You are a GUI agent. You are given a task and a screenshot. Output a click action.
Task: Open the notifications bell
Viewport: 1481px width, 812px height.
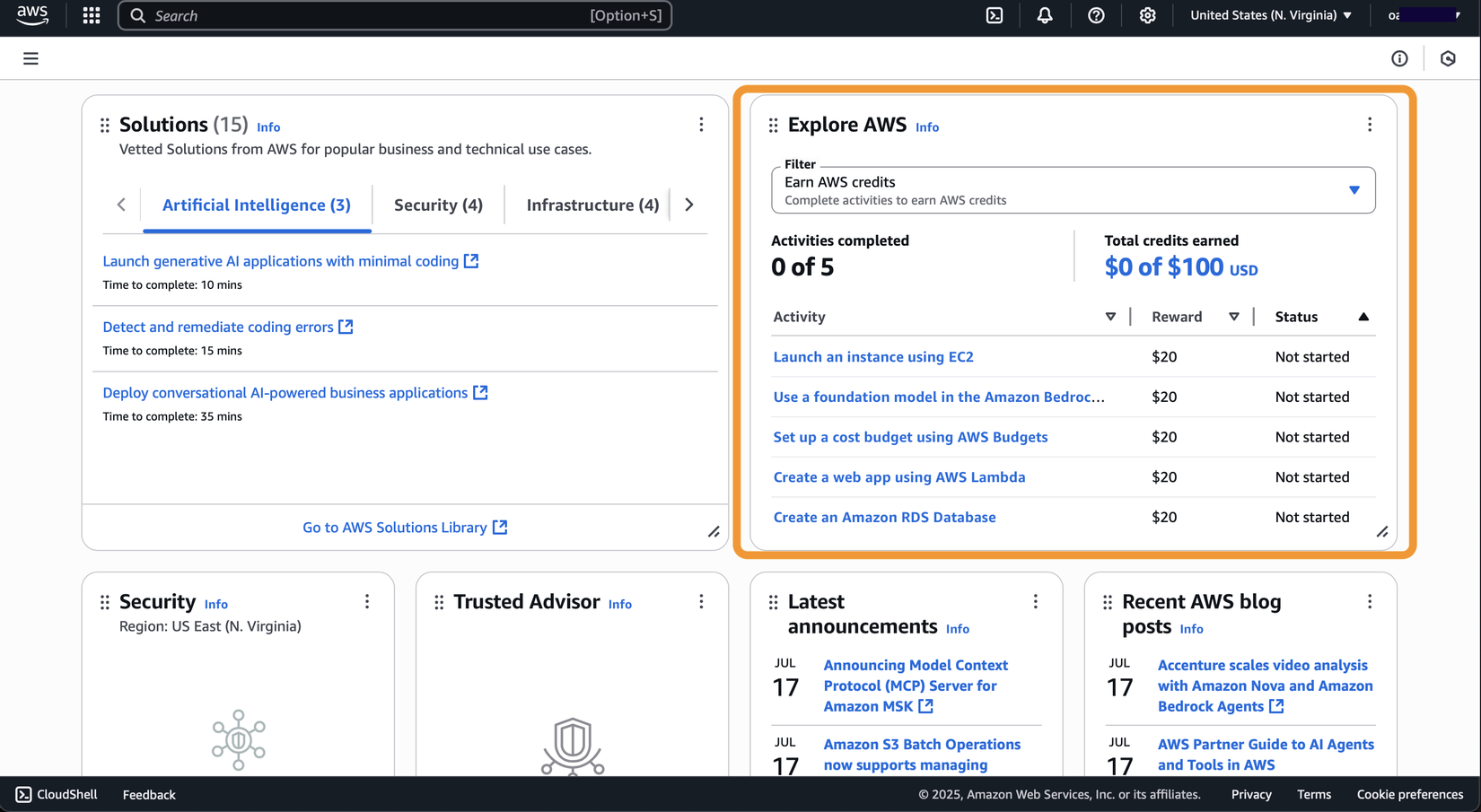pos(1044,15)
